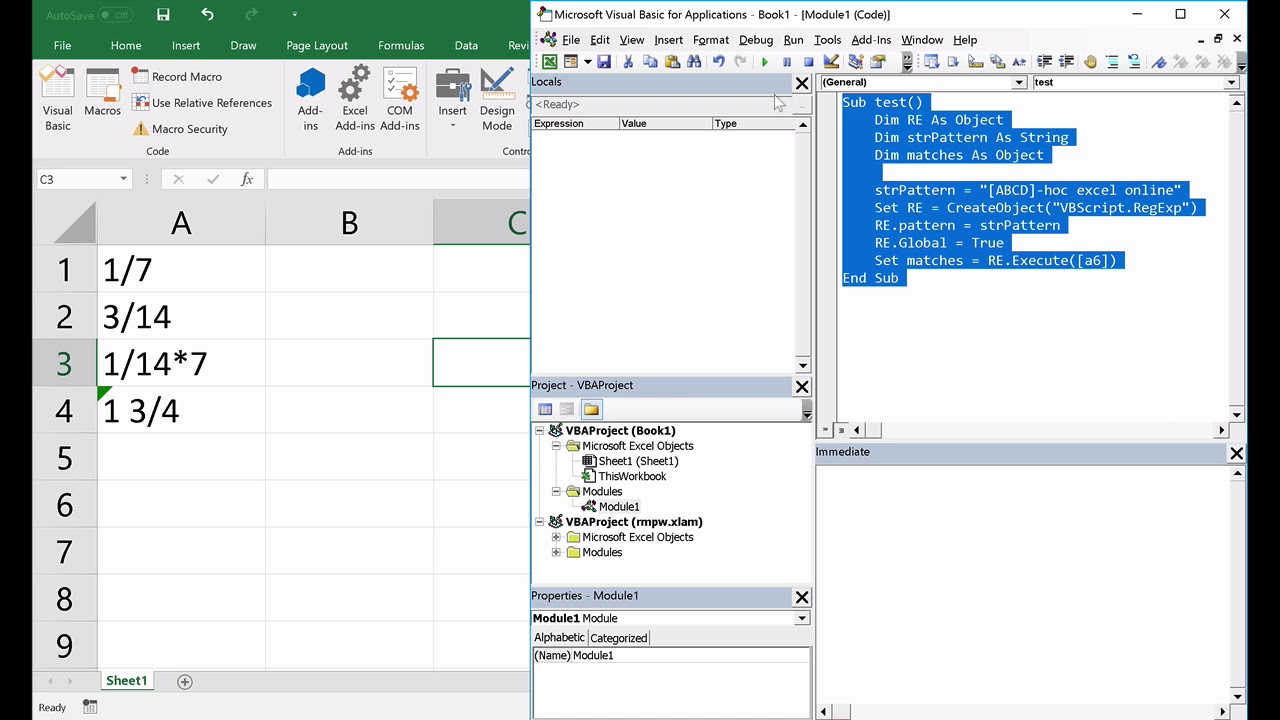Screen dimensions: 1280x720
Task: Switch to the Insert ribbon tab in Excel
Action: [x=186, y=45]
